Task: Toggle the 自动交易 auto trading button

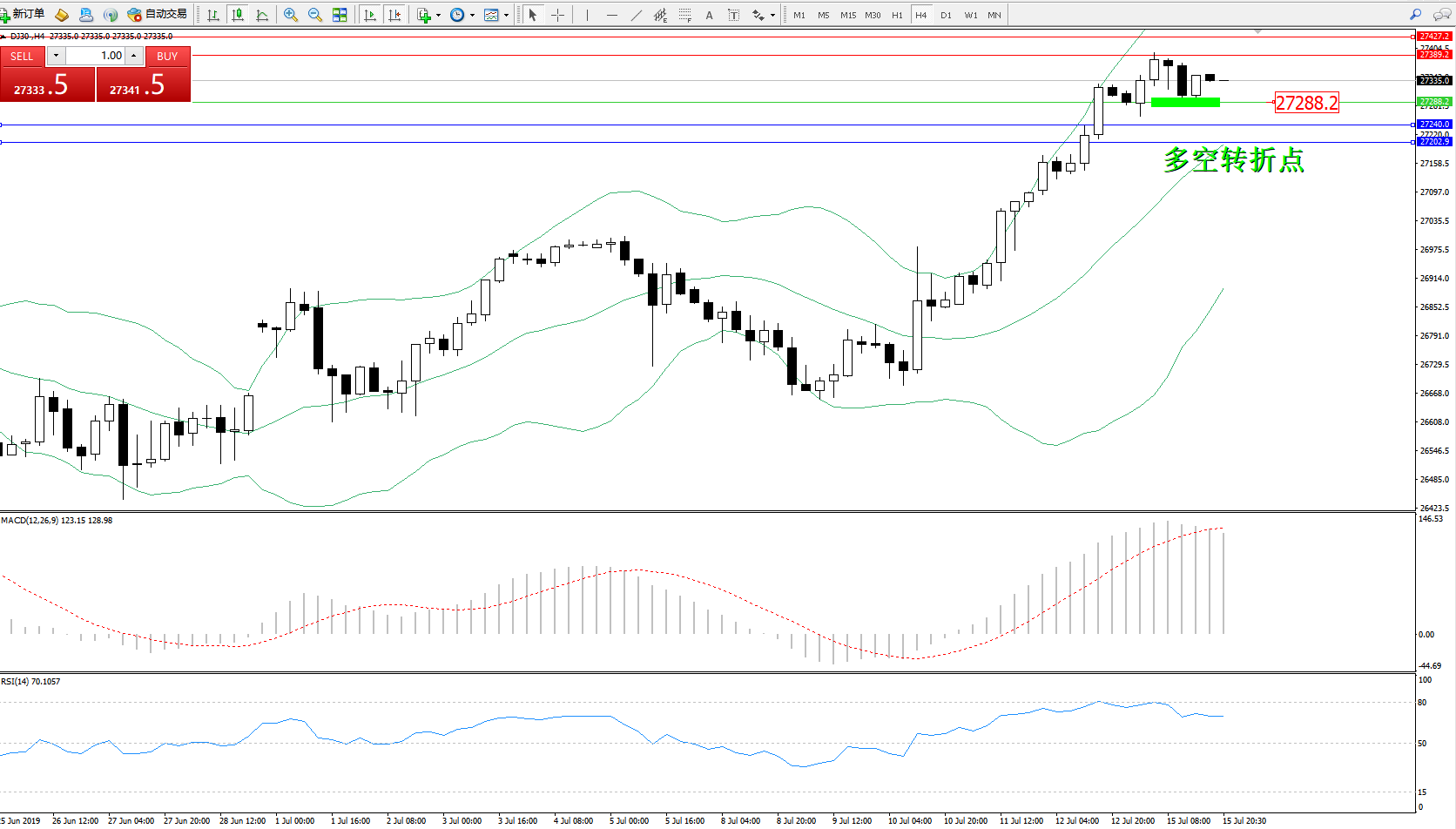Action: click(x=158, y=15)
